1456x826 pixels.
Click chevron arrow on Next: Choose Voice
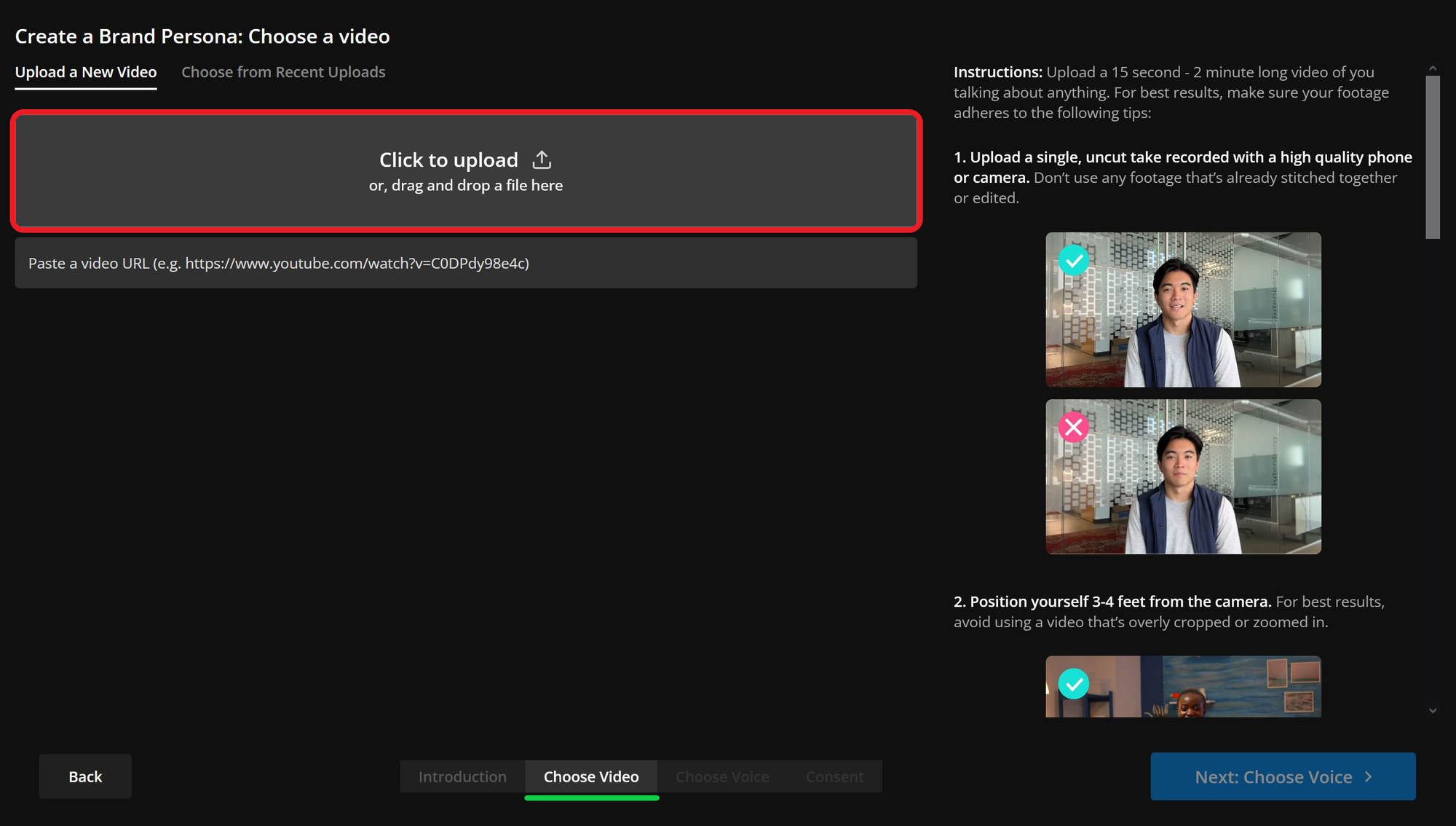[x=1369, y=776]
